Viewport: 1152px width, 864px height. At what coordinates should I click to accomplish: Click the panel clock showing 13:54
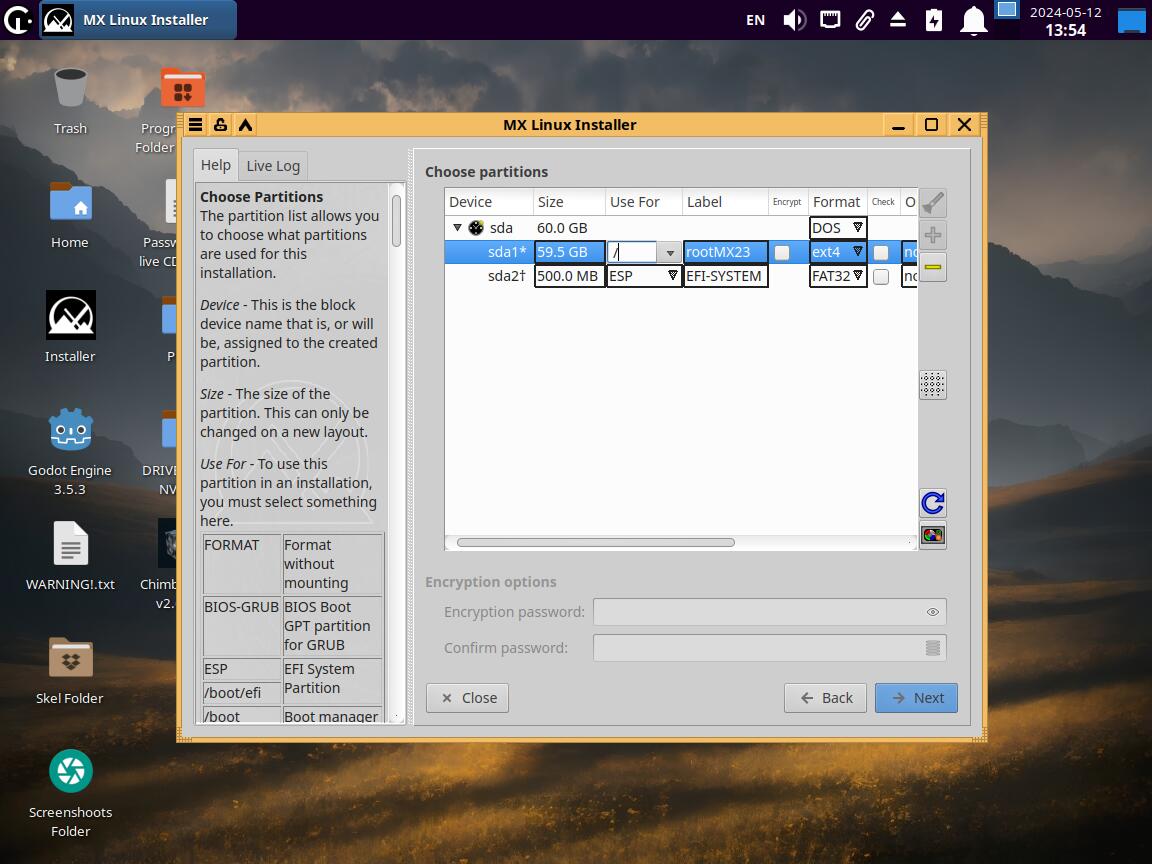[1065, 21]
